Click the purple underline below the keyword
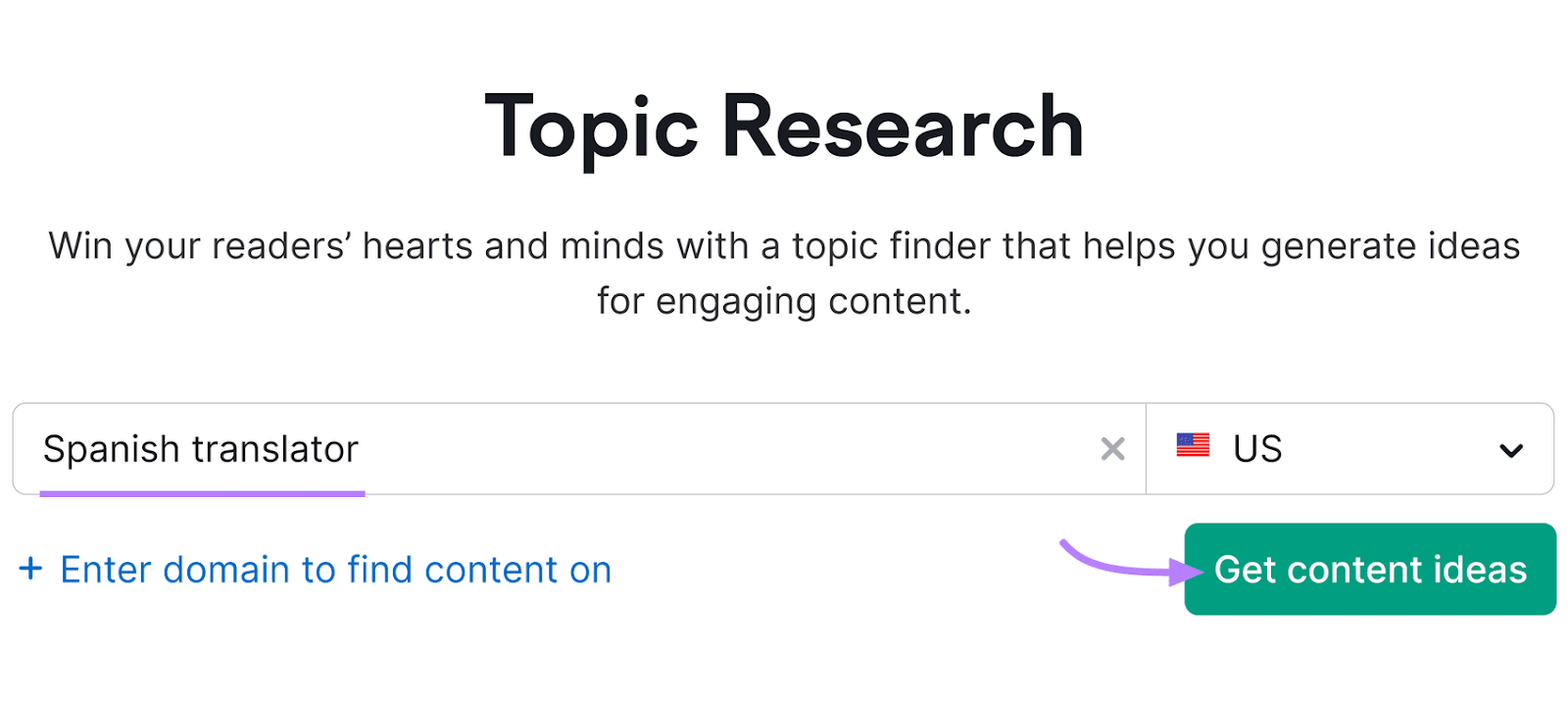 (202, 493)
